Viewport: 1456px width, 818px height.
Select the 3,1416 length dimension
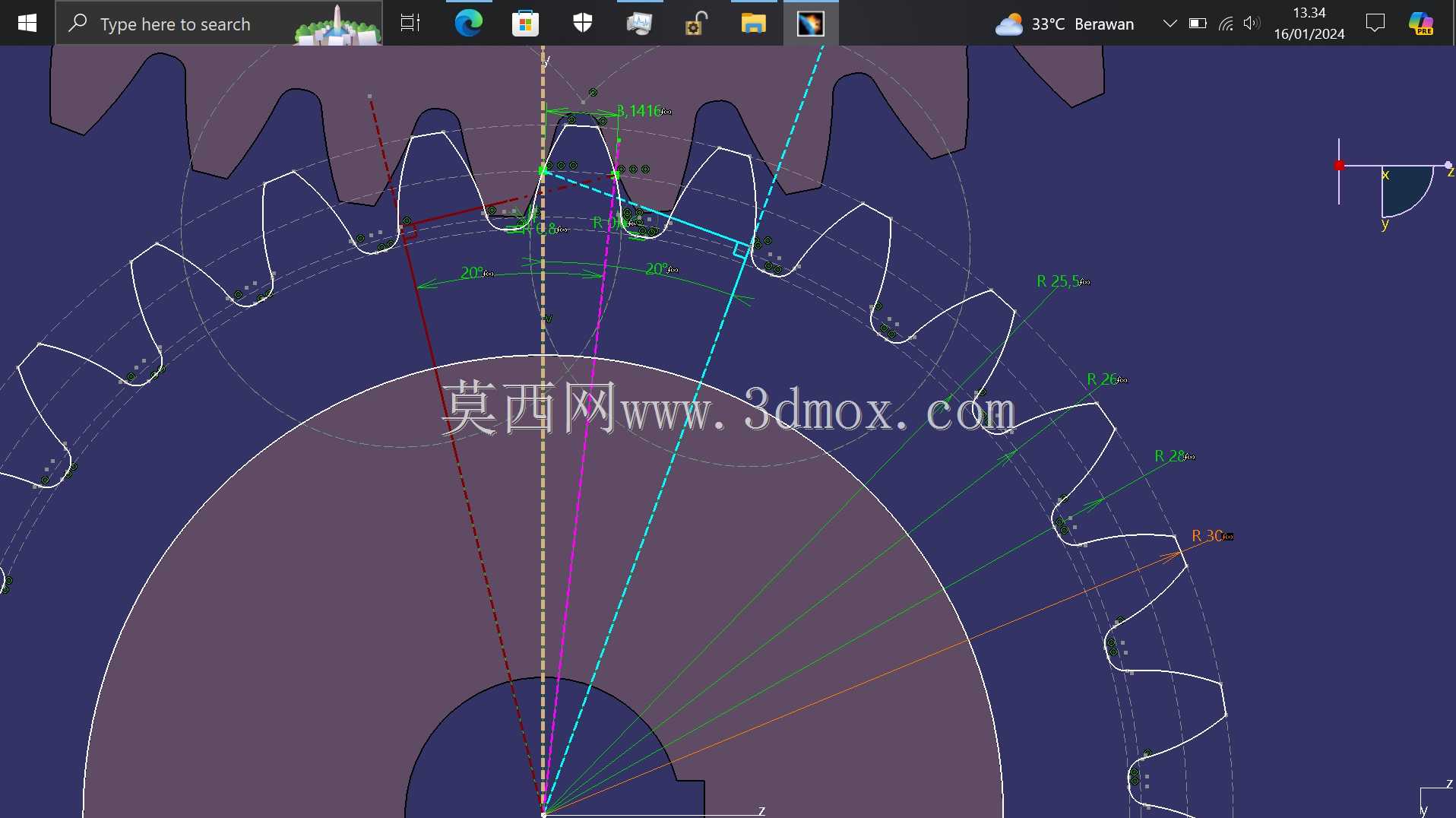point(643,111)
